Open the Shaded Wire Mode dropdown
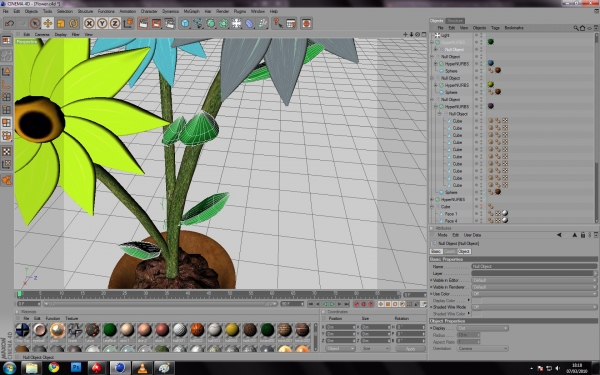Viewport: 600px width, 375px height. pos(534,307)
